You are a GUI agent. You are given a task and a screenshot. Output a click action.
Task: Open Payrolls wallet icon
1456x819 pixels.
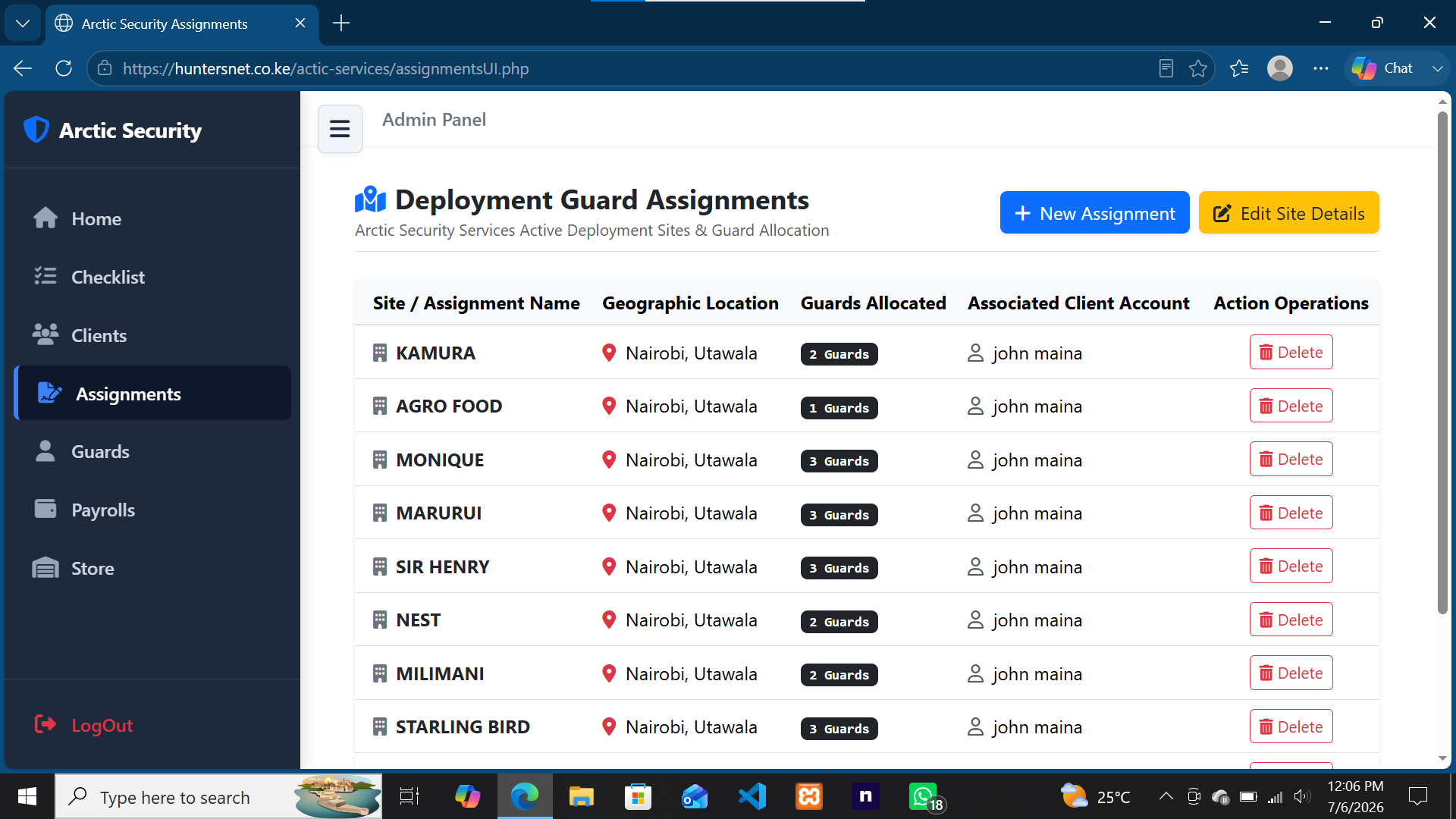pos(45,509)
